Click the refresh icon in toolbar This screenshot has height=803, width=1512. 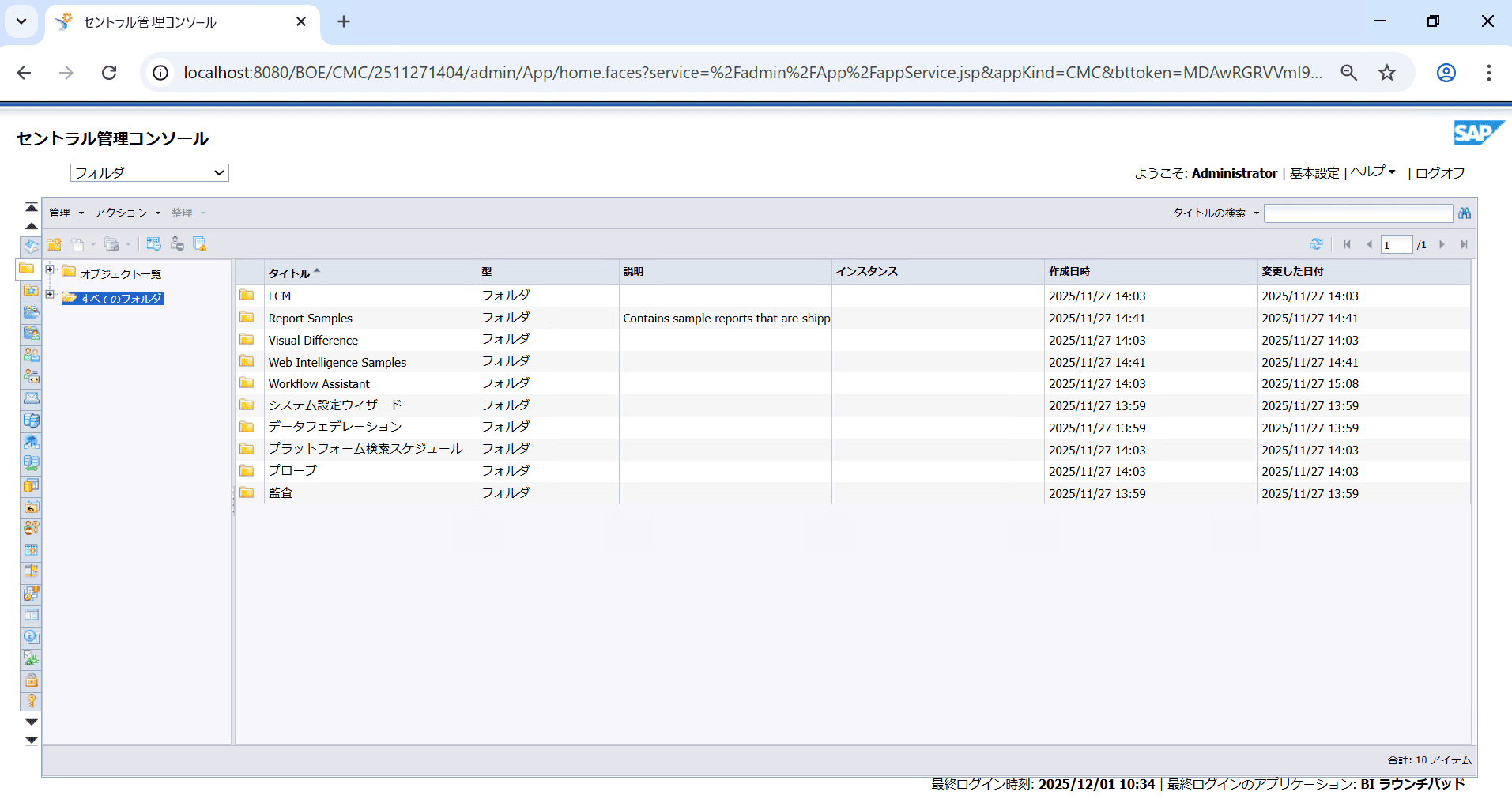tap(1316, 244)
